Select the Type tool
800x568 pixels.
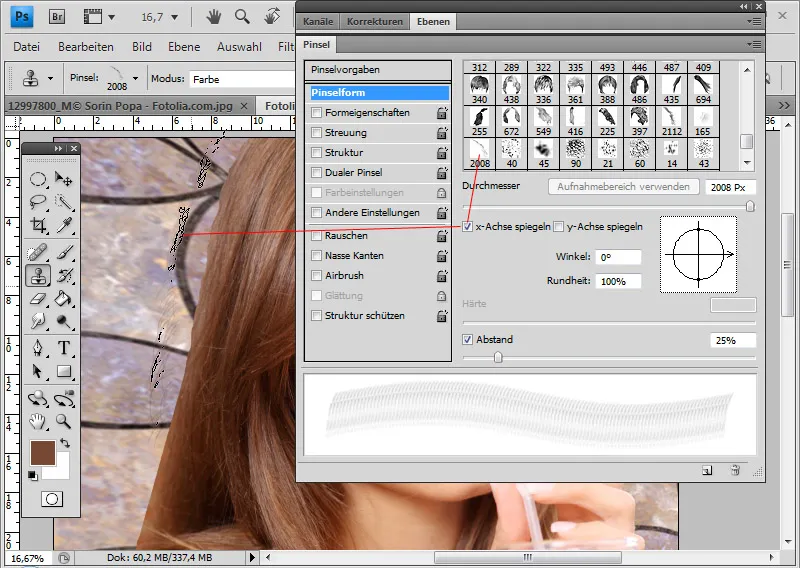point(64,348)
